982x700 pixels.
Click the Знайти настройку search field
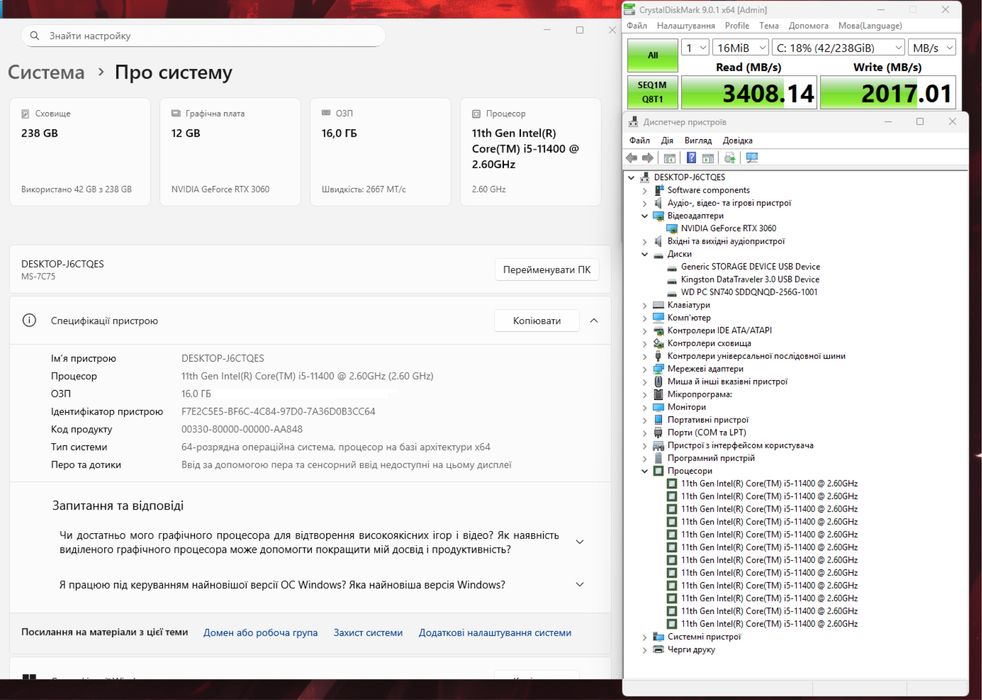click(x=203, y=36)
